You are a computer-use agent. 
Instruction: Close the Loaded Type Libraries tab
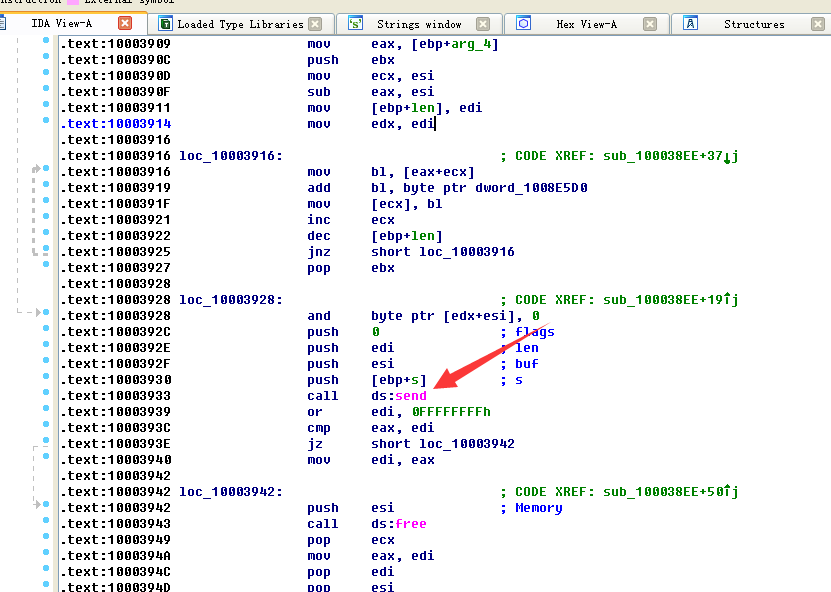[315, 24]
